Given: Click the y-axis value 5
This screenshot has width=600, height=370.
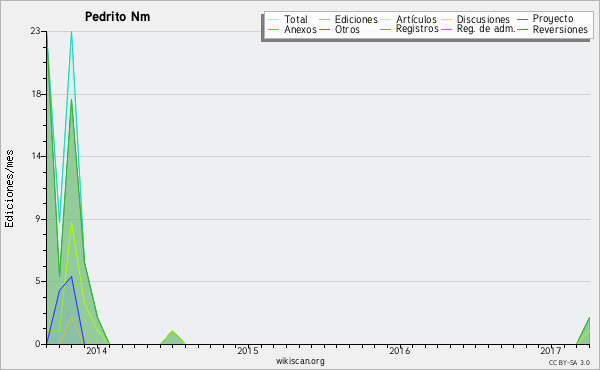Looking at the screenshot, I should tap(38, 281).
